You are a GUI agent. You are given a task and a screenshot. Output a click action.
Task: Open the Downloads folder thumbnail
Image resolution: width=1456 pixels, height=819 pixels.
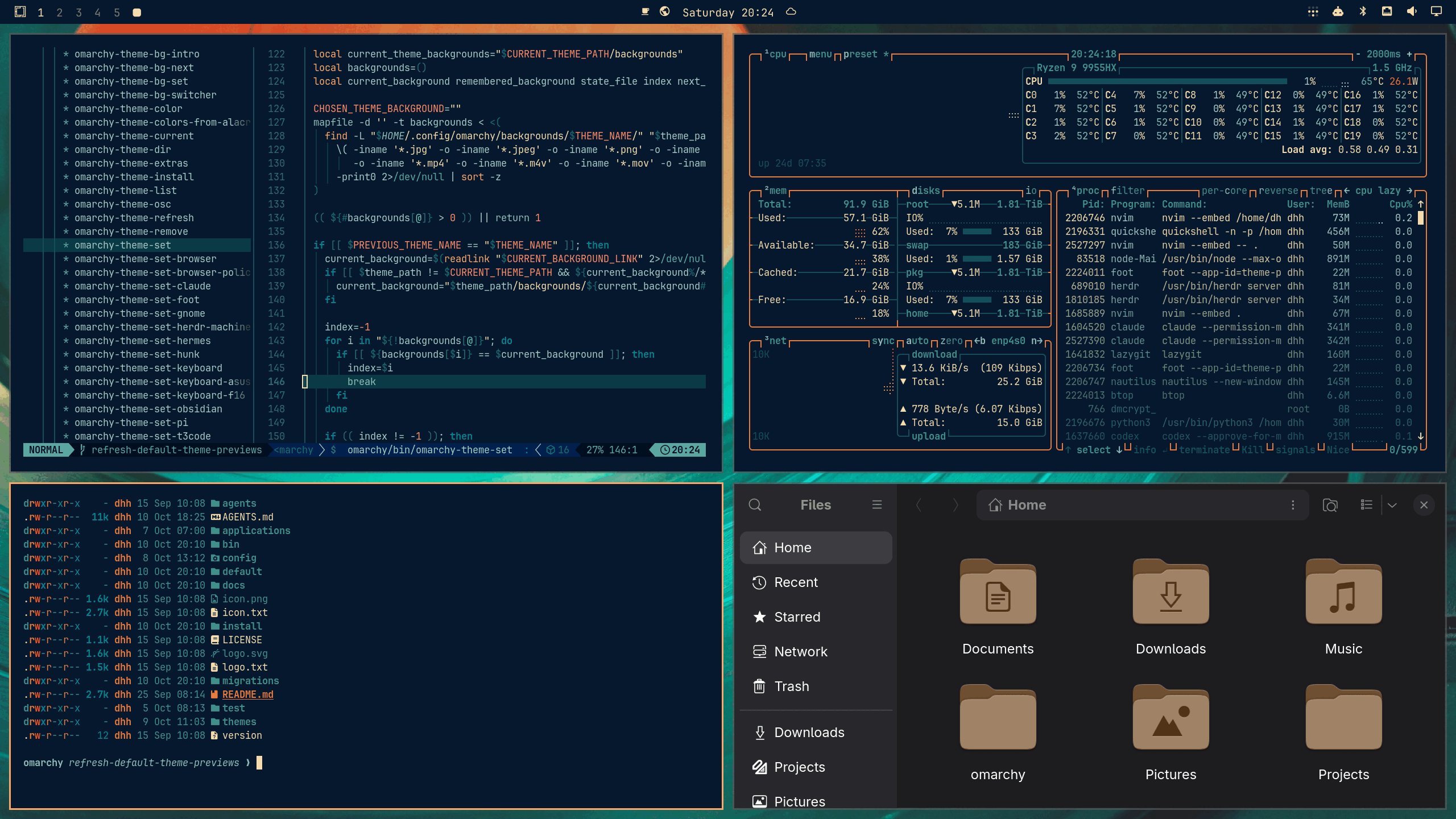pos(1170,608)
